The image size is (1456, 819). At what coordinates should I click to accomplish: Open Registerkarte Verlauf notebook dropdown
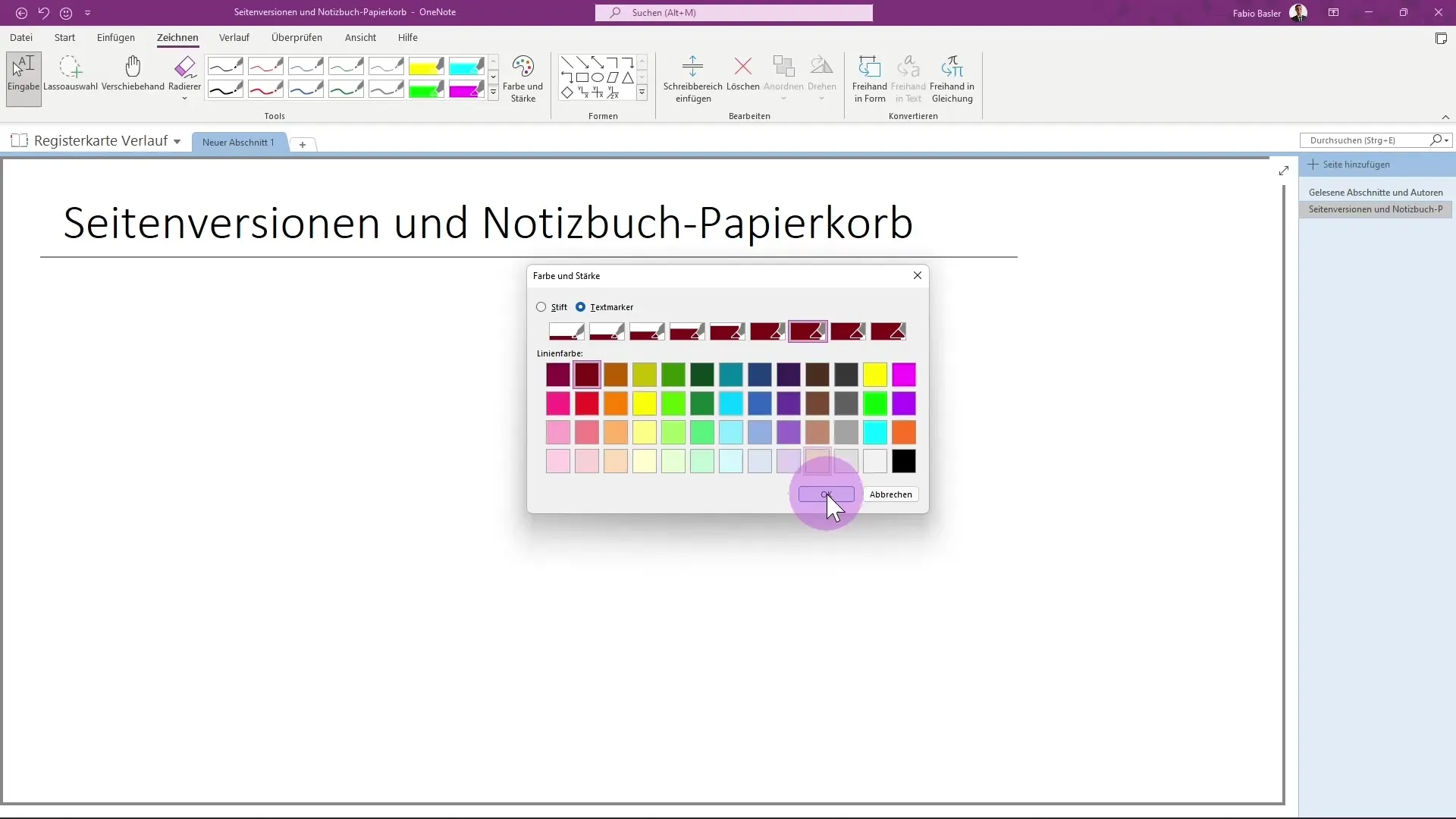click(x=177, y=142)
